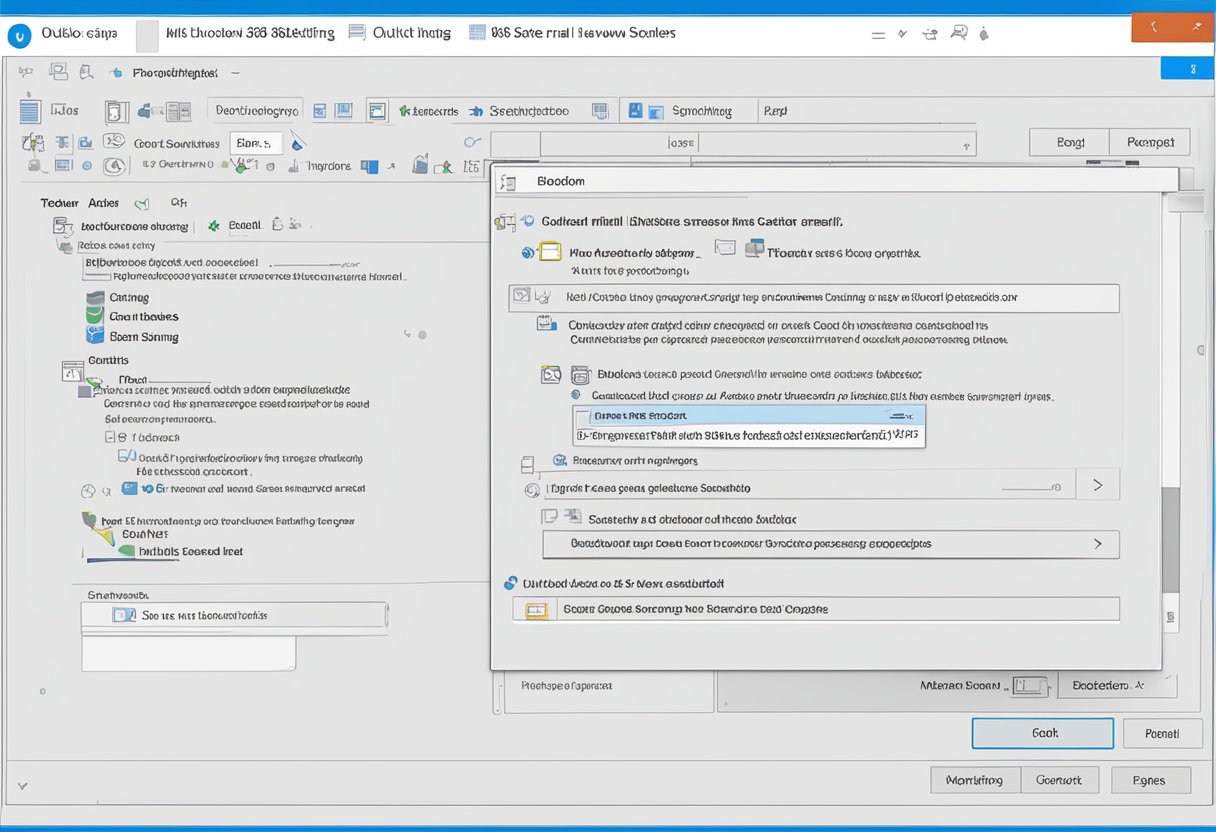
Task: Click the blue cube icon beside Boem Soning
Action: [x=95, y=337]
